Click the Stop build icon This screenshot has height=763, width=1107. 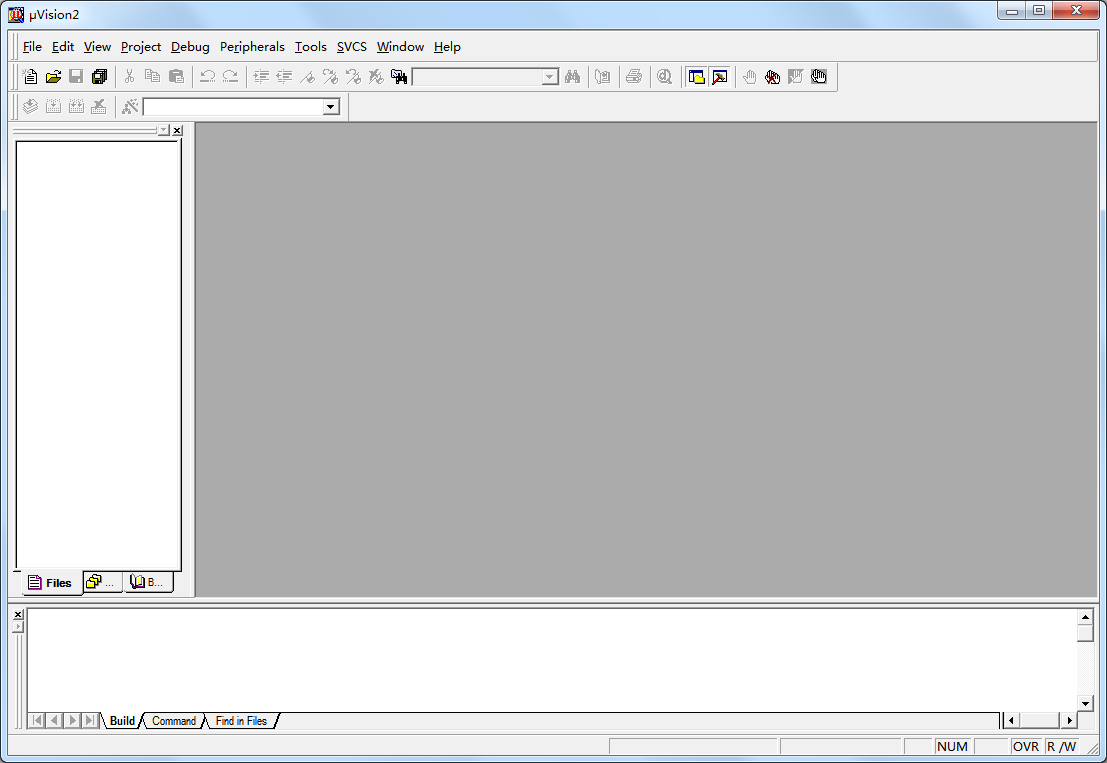click(x=99, y=107)
